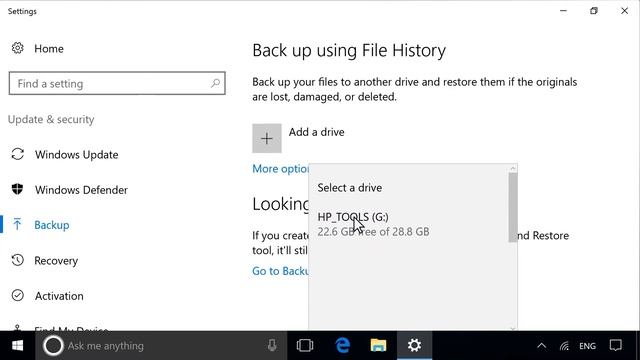The height and width of the screenshot is (360, 640).
Task: Open Windows Defender section
Action: tap(81, 190)
